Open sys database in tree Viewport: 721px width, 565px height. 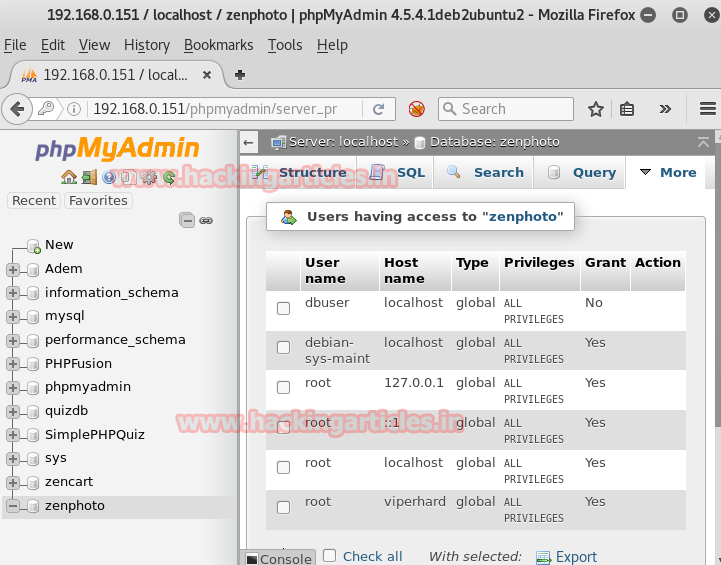56,458
